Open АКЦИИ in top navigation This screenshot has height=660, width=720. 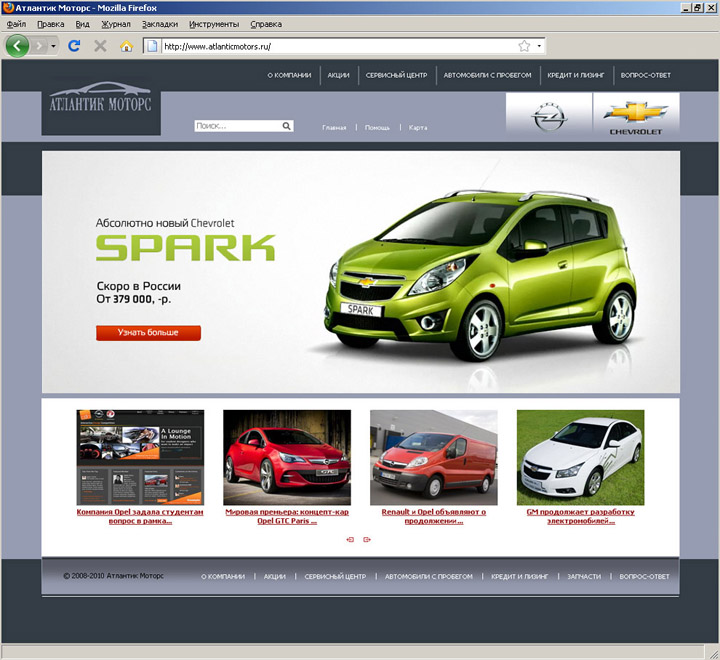click(338, 75)
